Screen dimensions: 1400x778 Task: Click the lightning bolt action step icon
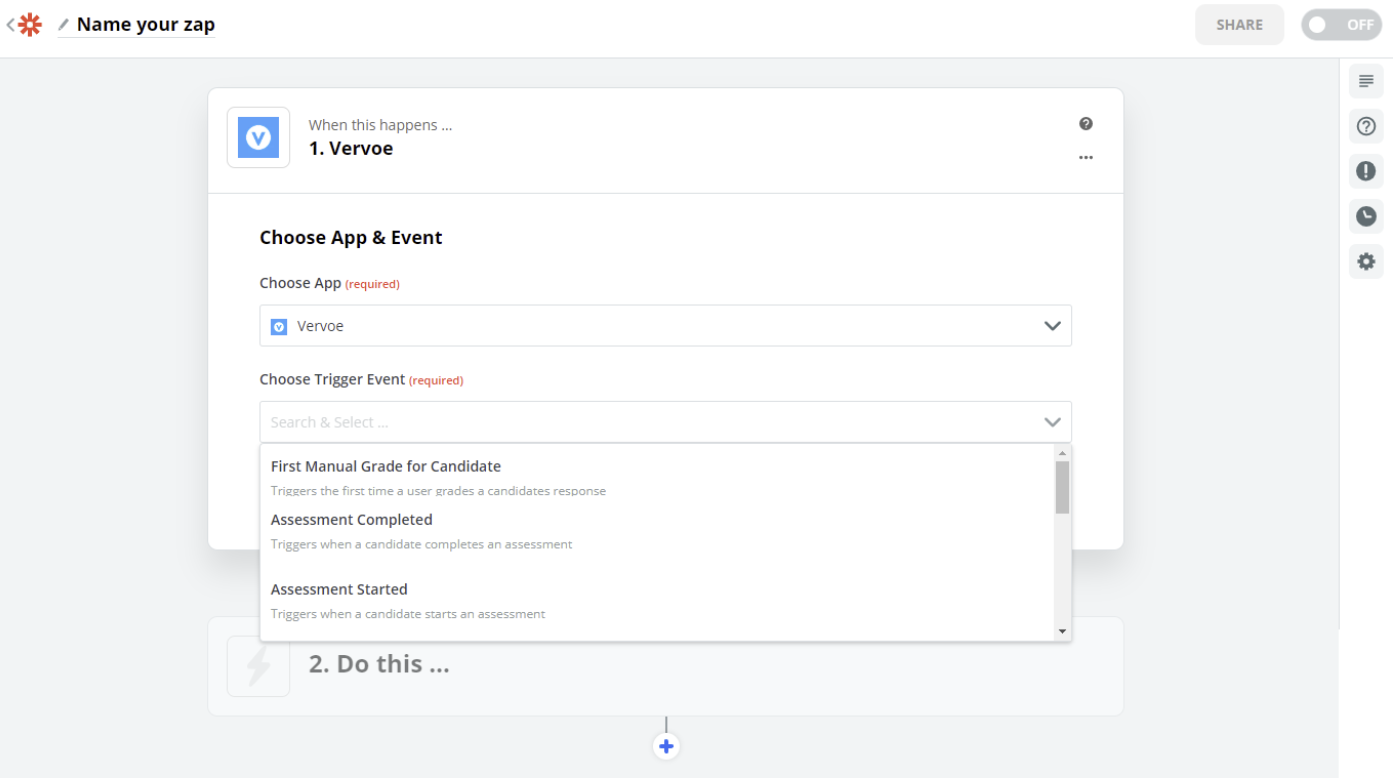(x=258, y=666)
